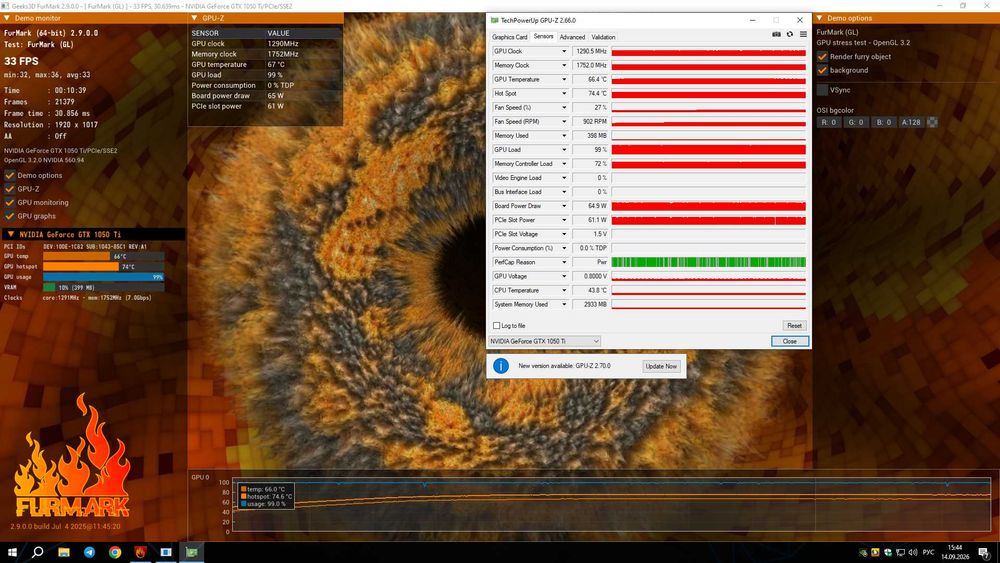Click the System Memory Used value 2933 MB
The width and height of the screenshot is (1000, 563).
pyautogui.click(x=591, y=304)
